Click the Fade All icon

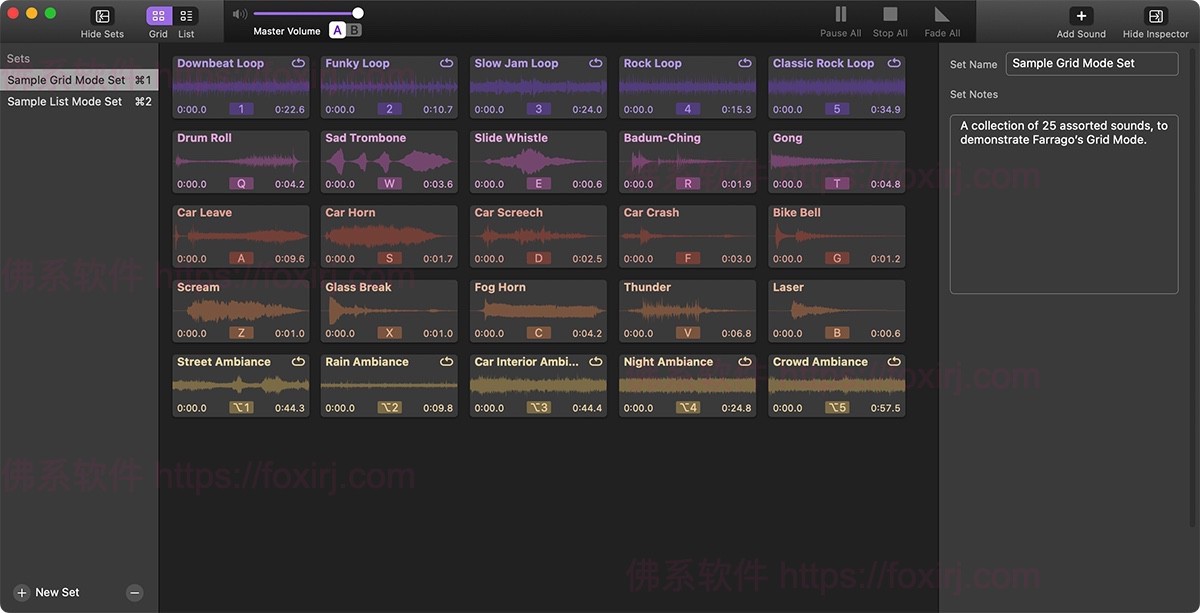click(940, 16)
